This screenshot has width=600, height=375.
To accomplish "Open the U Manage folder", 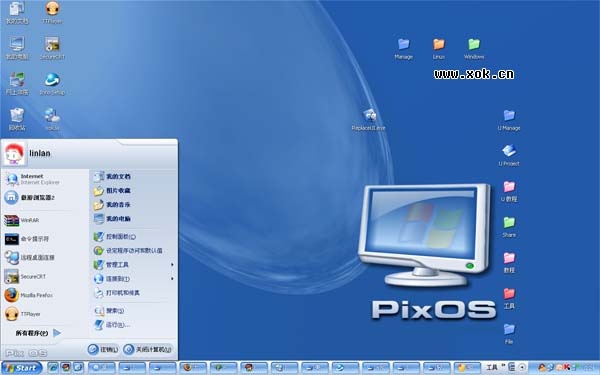I will tap(509, 120).
